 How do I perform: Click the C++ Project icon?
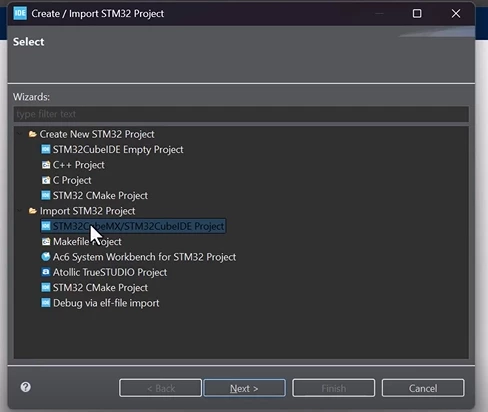coord(46,165)
